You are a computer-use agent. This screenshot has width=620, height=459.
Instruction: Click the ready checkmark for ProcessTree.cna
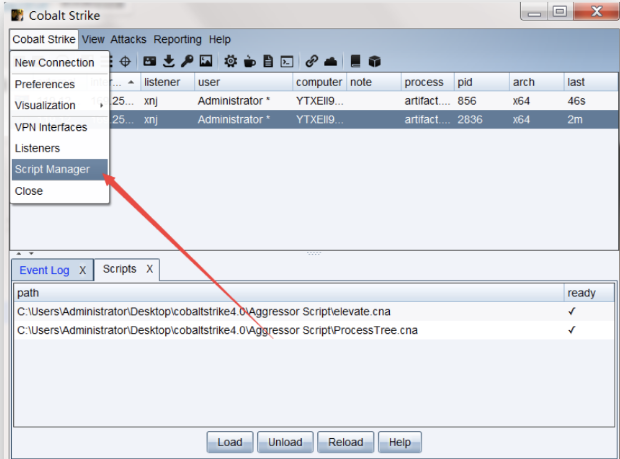coord(571,330)
